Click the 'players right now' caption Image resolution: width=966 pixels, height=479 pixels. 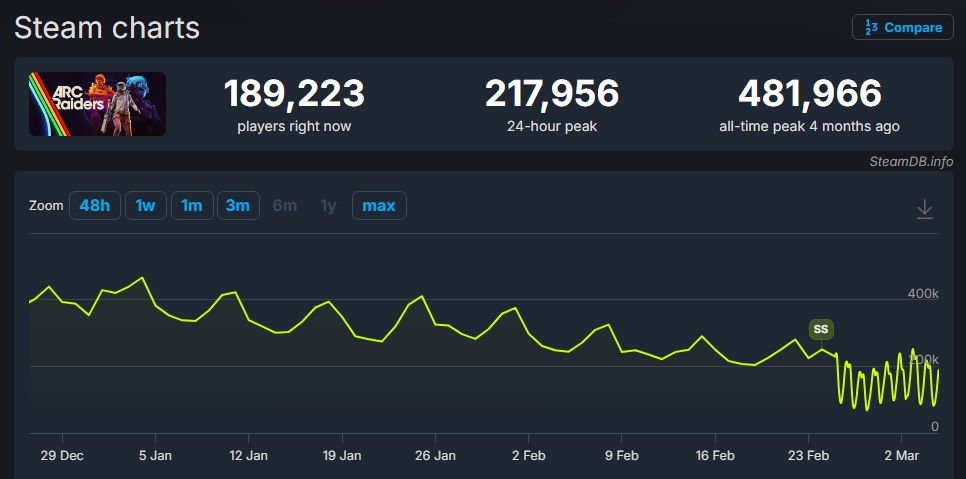tap(294, 127)
